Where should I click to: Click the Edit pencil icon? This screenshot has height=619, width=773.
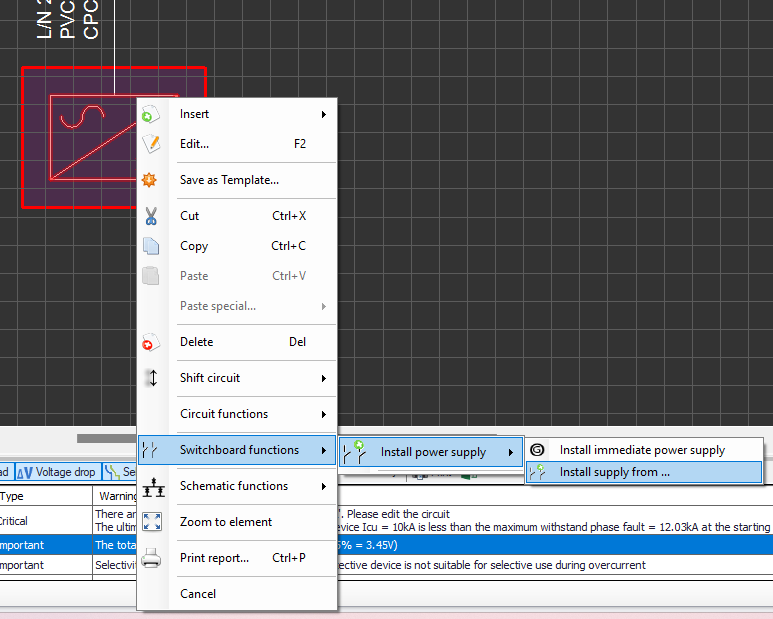(x=151, y=144)
